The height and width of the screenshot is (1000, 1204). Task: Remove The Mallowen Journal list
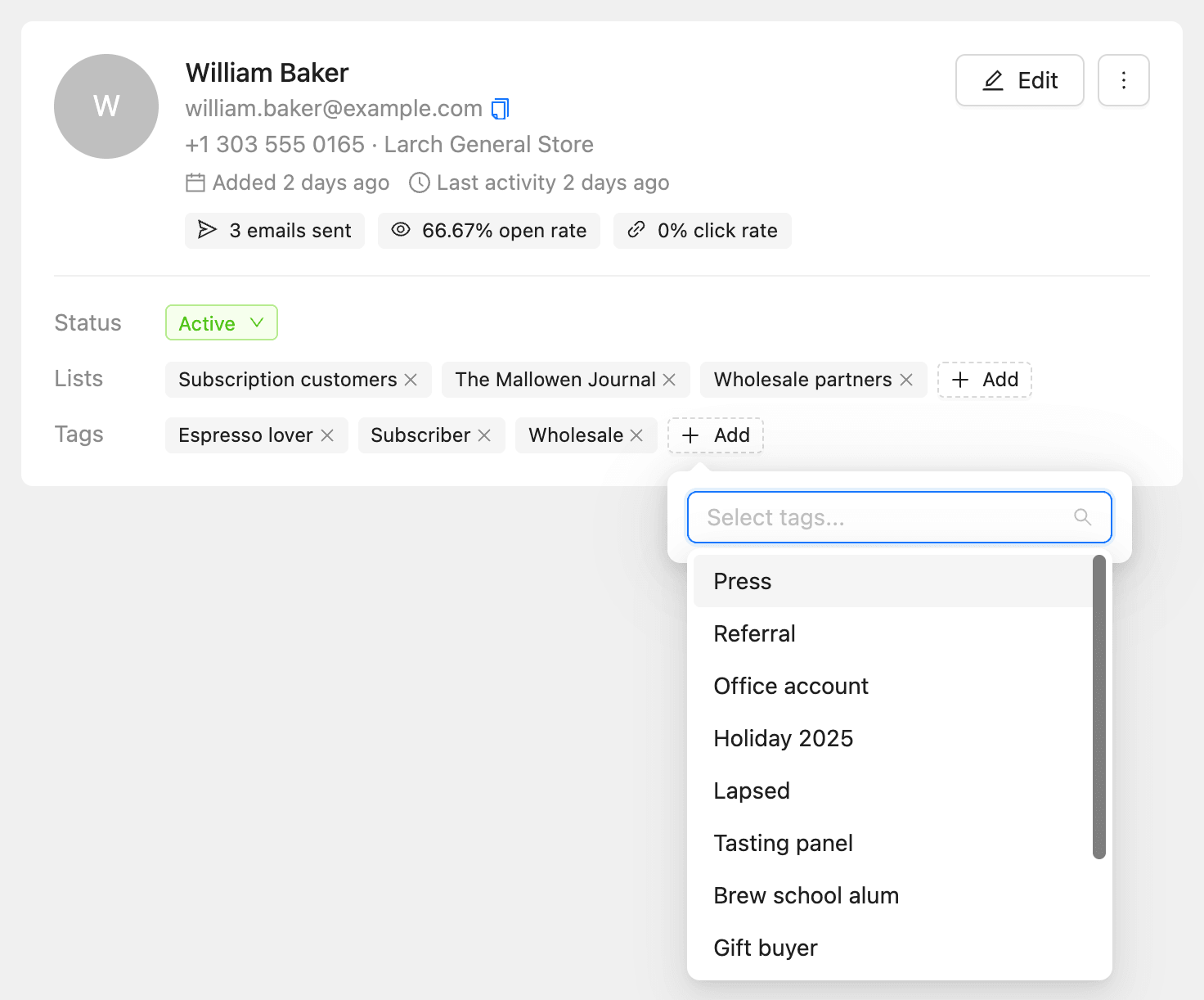point(669,380)
